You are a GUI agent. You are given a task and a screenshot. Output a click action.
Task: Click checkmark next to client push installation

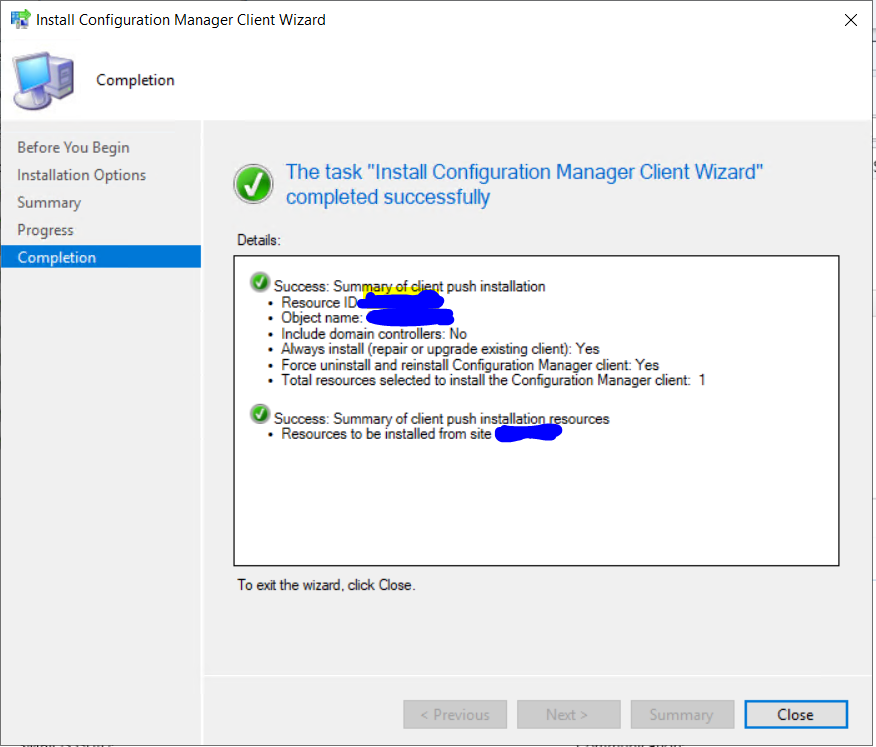pyautogui.click(x=260, y=282)
